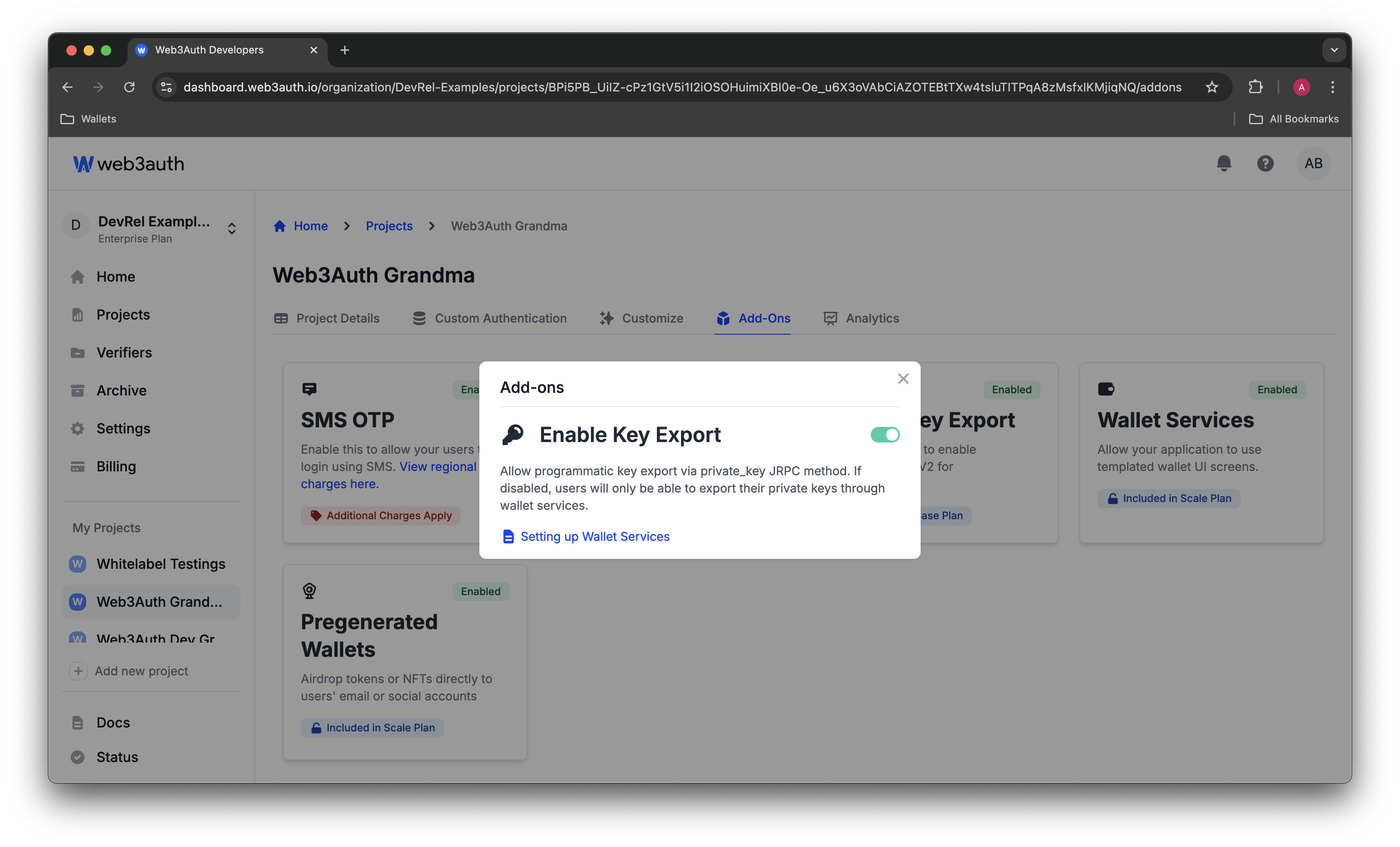Click the Add-Ons cube icon in tab bar
Viewport: 1400px width, 847px height.
tap(723, 318)
